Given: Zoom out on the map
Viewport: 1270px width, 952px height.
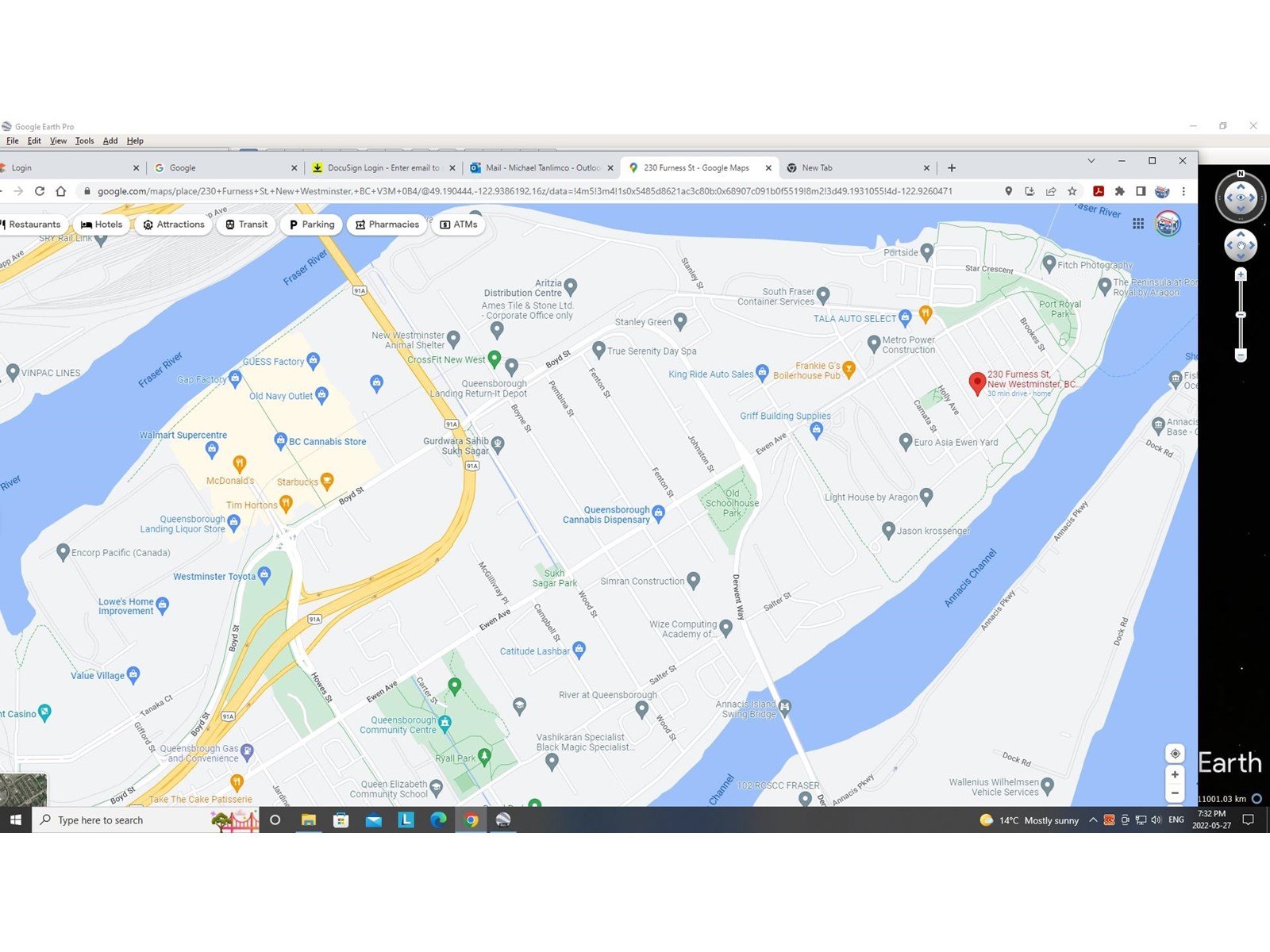Looking at the screenshot, I should click(1175, 793).
